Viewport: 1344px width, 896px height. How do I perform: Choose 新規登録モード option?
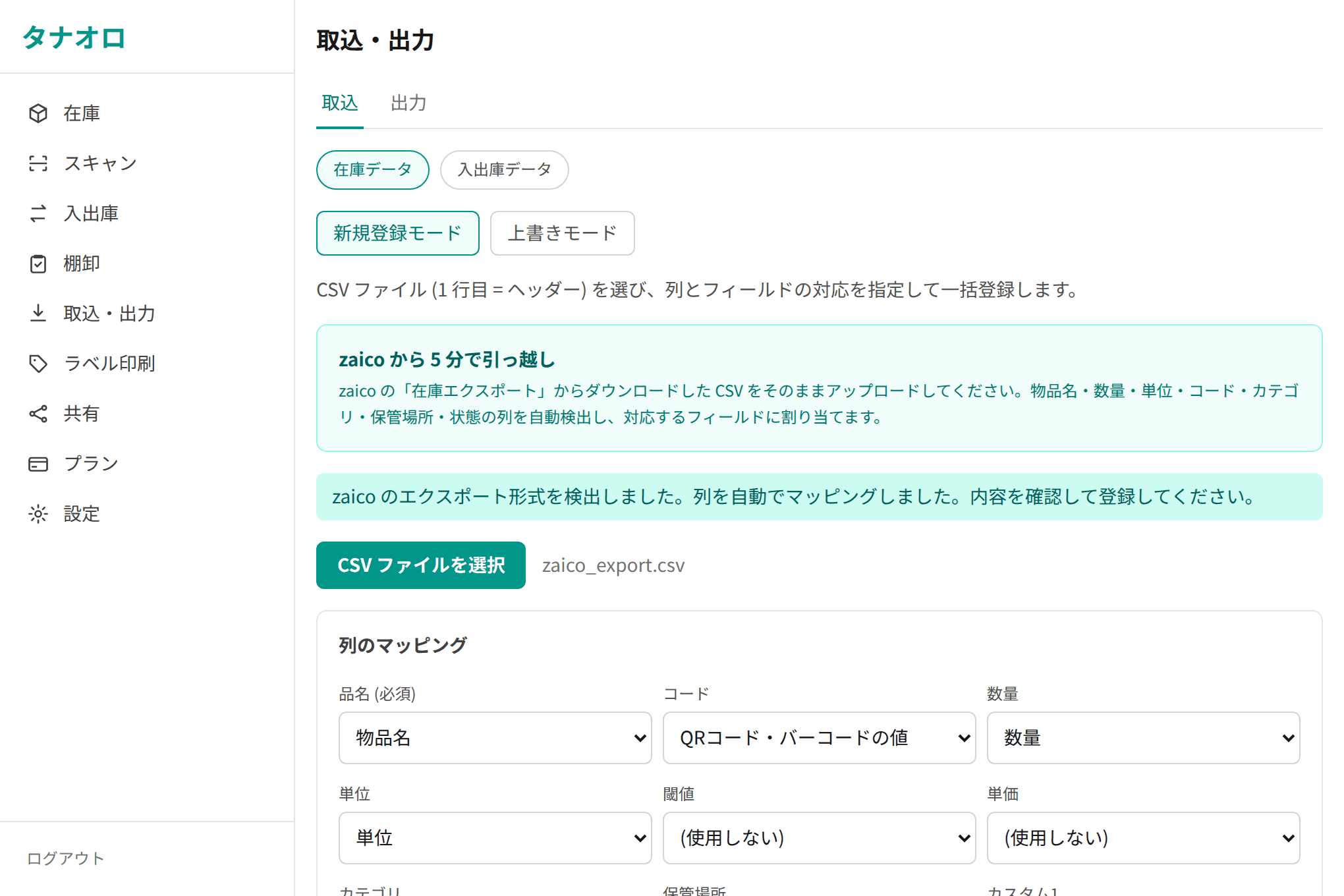tap(398, 233)
